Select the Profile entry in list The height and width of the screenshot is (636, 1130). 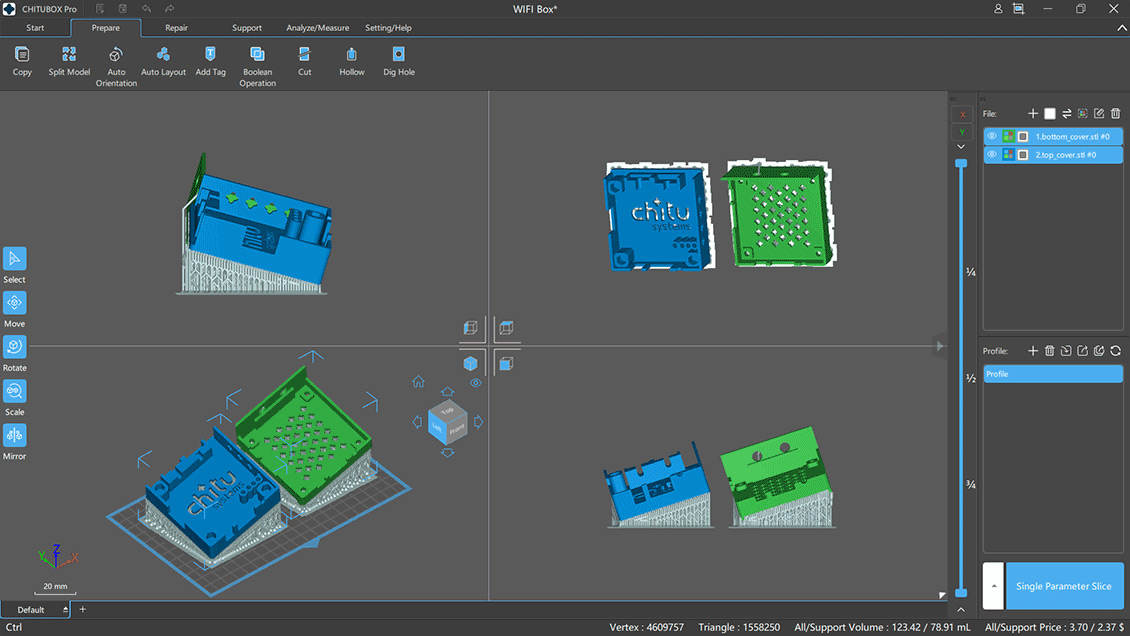1053,374
